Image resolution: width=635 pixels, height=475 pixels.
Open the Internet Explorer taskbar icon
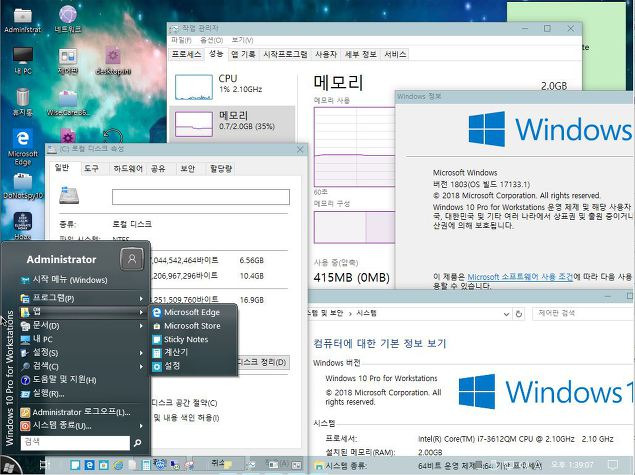[x=118, y=465]
